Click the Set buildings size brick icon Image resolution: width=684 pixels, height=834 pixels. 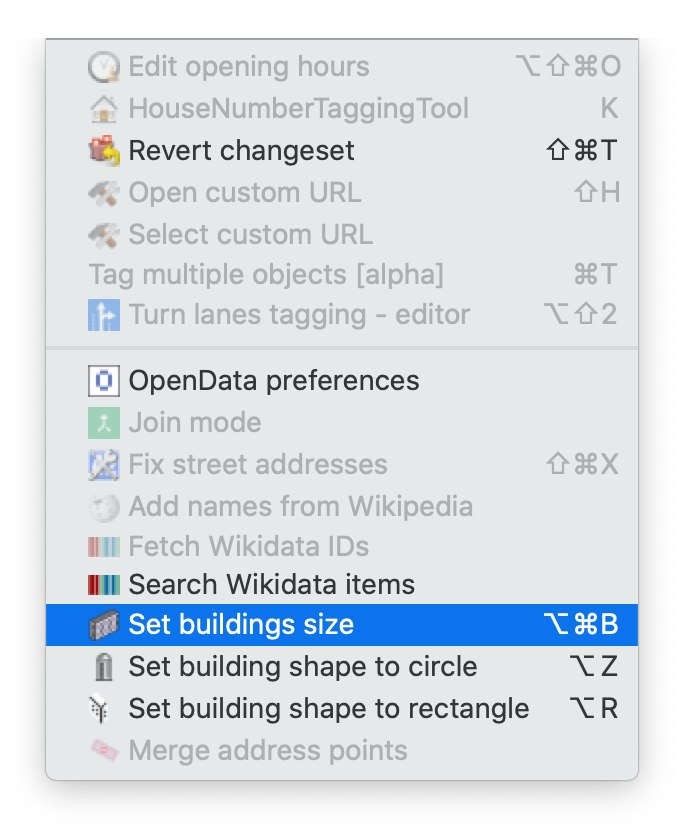pyautogui.click(x=104, y=624)
